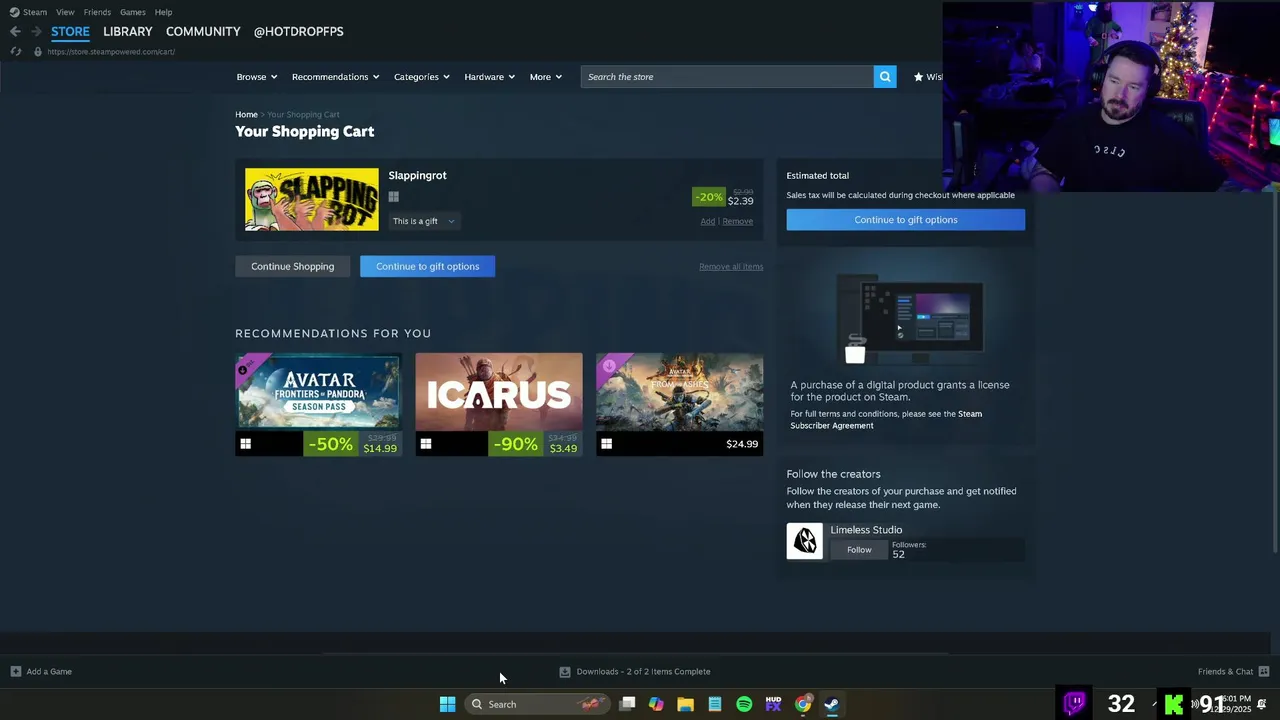This screenshot has height=720, width=1280.
Task: Switch to the LIBRARY tab
Action: tap(128, 31)
